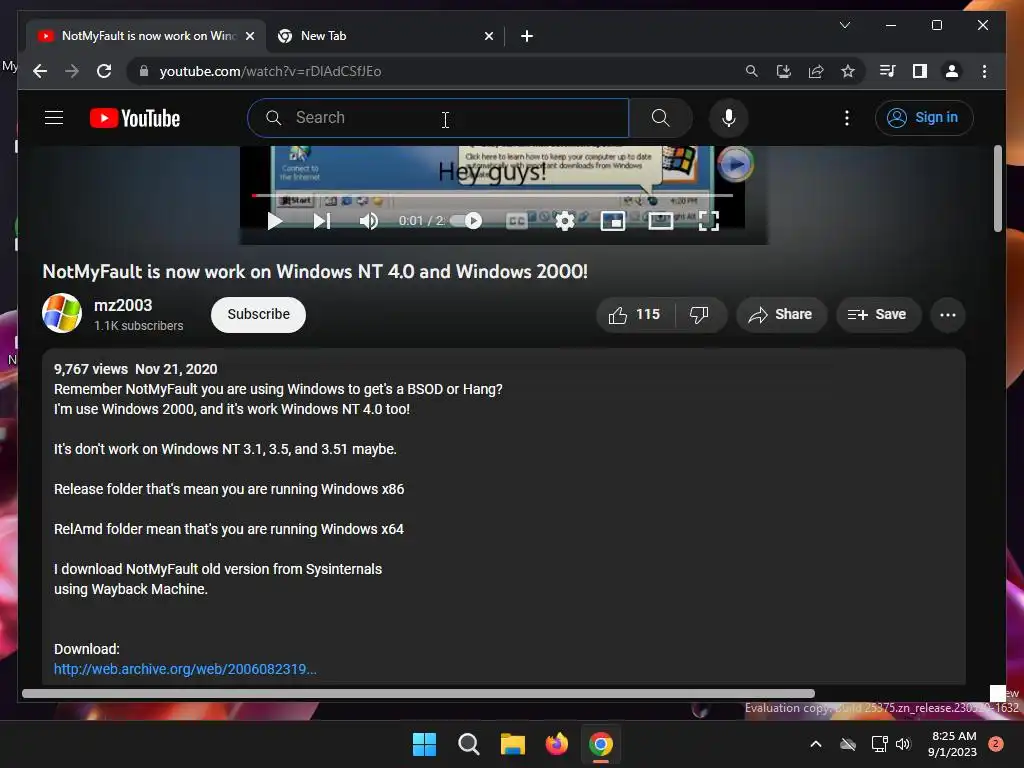Open the mz2003 channel avatar
Screen dimensions: 1024x768
[x=62, y=313]
